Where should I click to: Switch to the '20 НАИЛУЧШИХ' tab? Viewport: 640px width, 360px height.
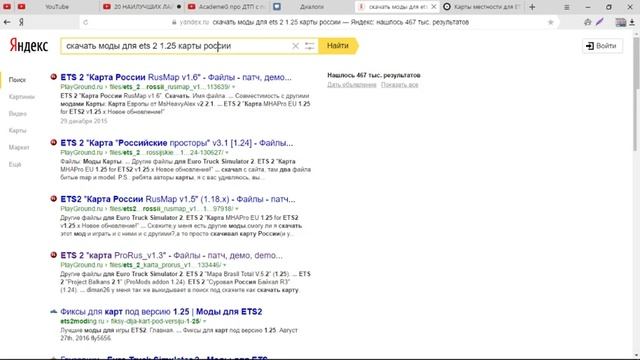coord(141,7)
